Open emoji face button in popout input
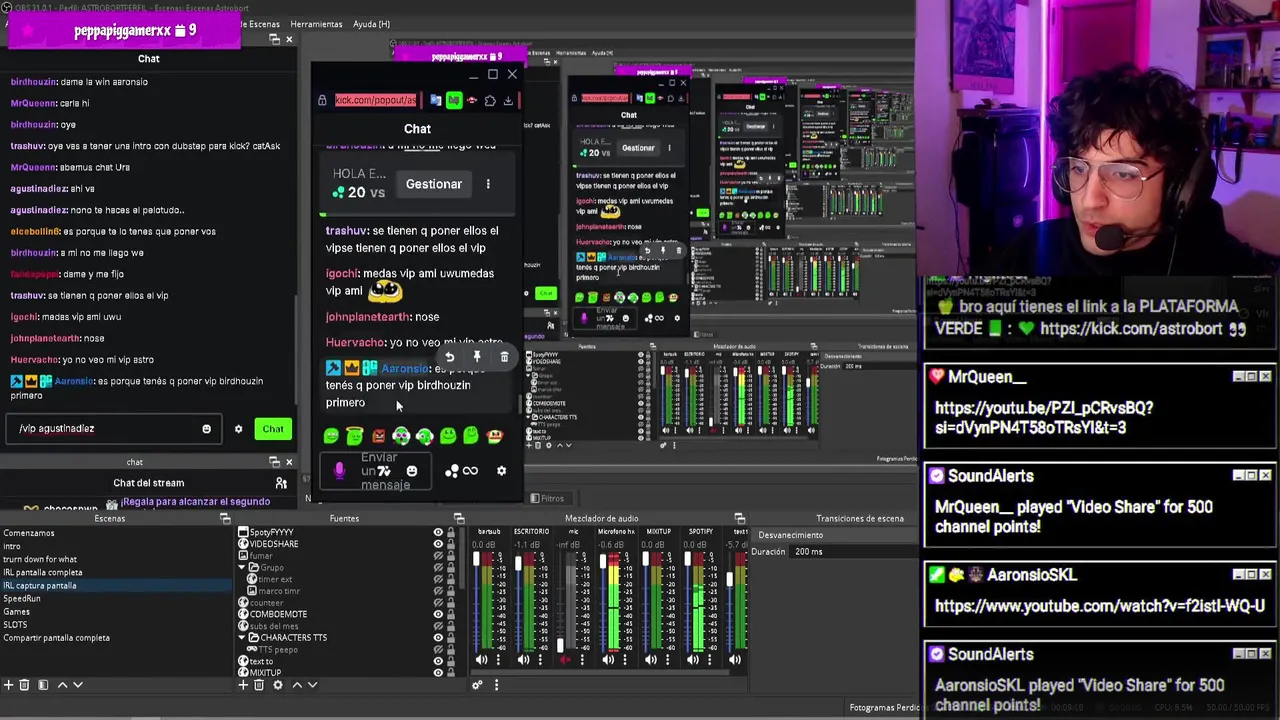Image resolution: width=1280 pixels, height=720 pixels. point(412,471)
